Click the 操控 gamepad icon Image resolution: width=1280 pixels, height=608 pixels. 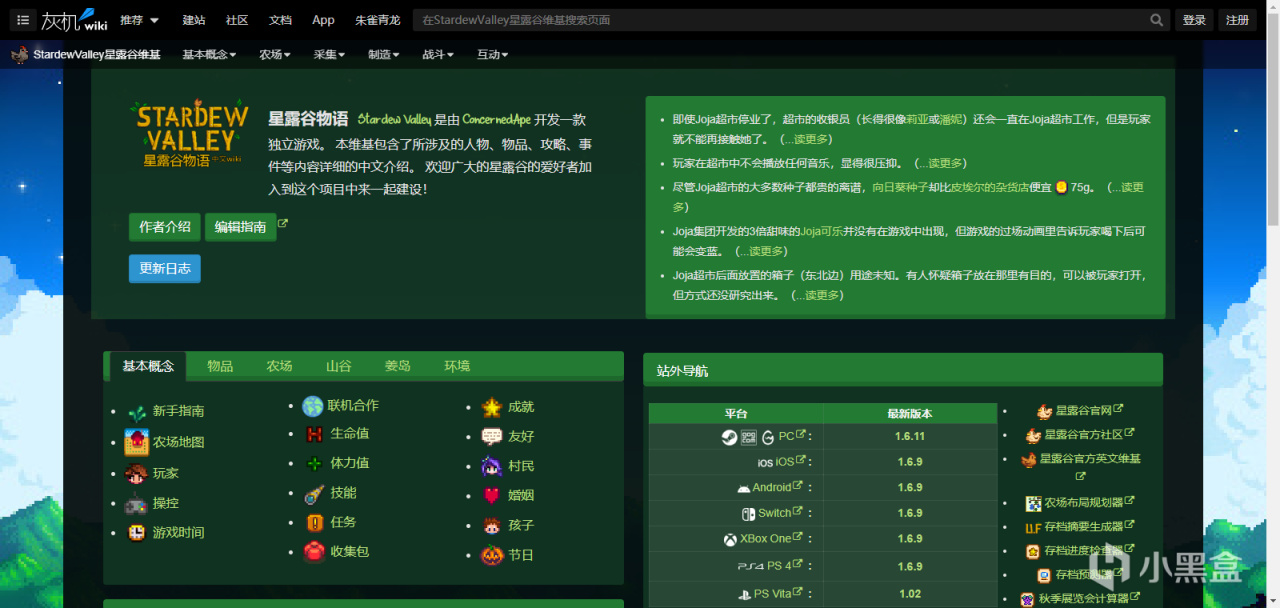(x=136, y=504)
